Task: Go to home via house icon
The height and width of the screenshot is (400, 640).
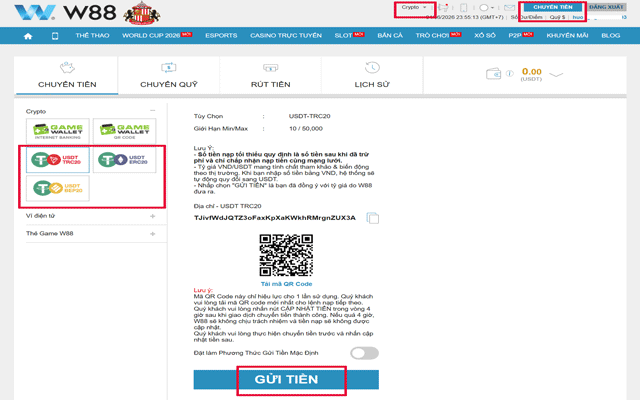Action: point(28,36)
